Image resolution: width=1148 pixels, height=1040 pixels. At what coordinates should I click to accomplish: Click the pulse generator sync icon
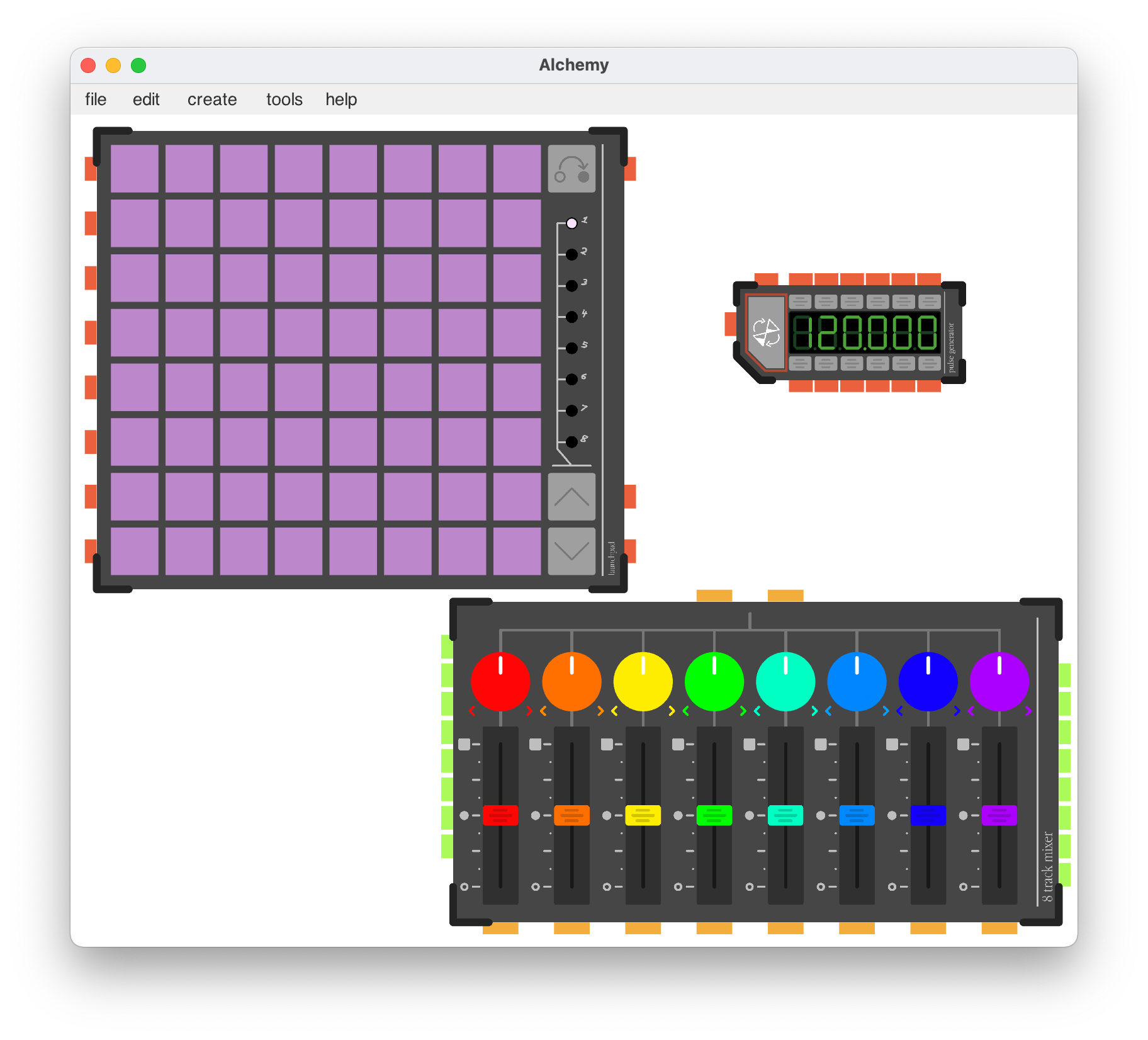[x=766, y=332]
